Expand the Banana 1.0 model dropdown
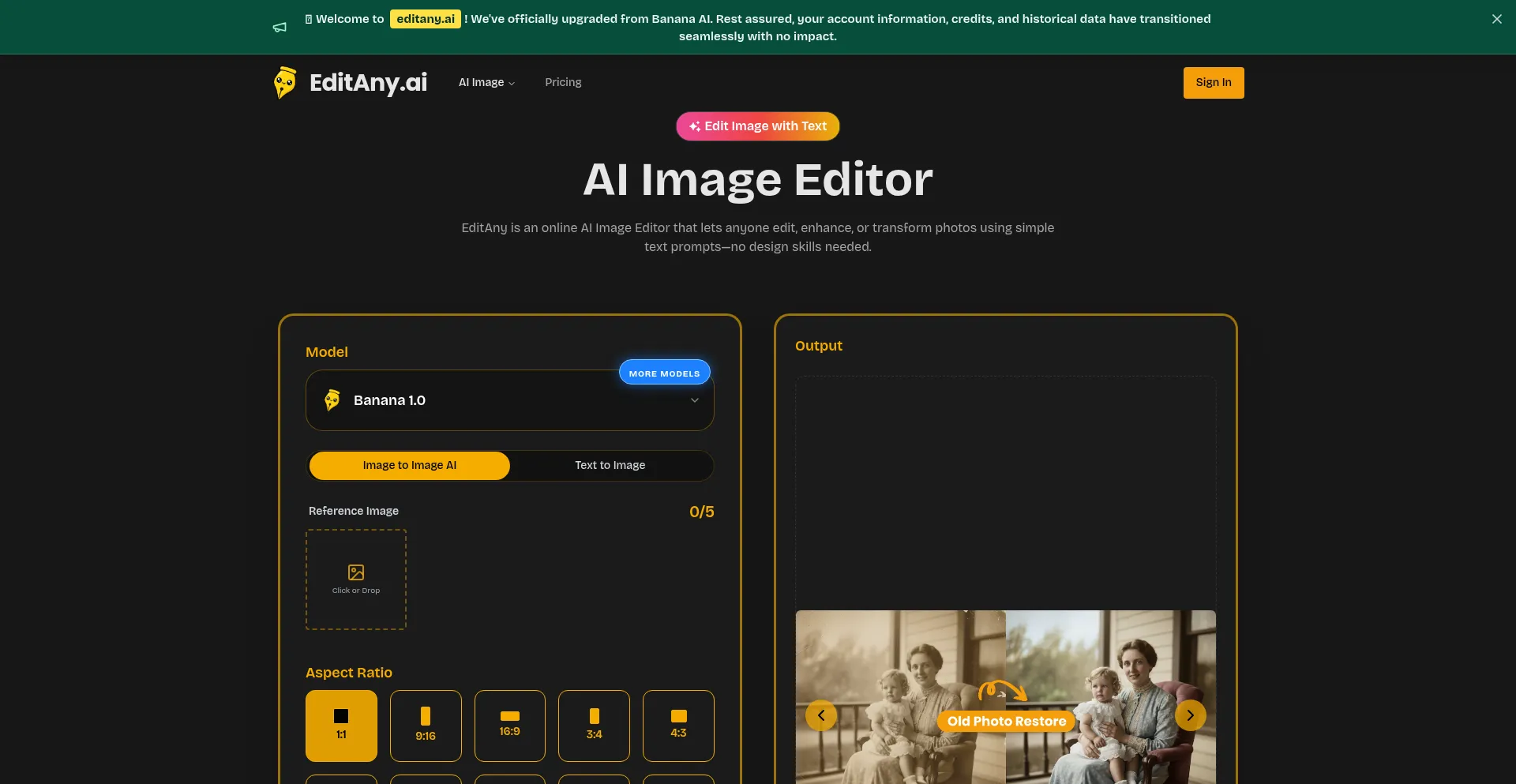This screenshot has width=1516, height=784. pos(510,400)
